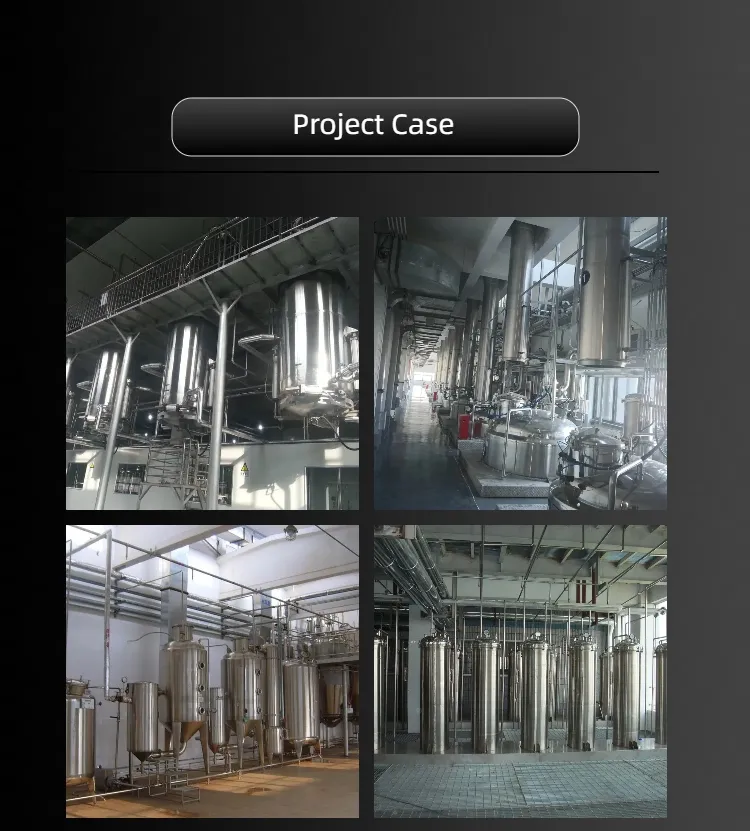Select the bottom-right photo of column tanks
This screenshot has width=750, height=831.
pyautogui.click(x=520, y=671)
